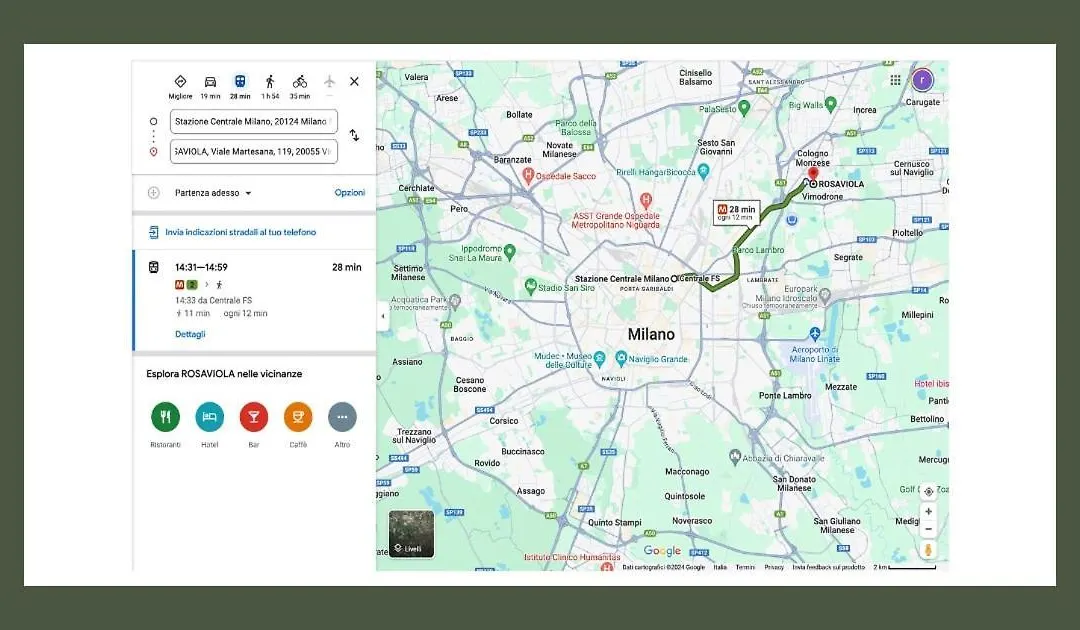Click the 28 min metro route callout

pyautogui.click(x=736, y=212)
